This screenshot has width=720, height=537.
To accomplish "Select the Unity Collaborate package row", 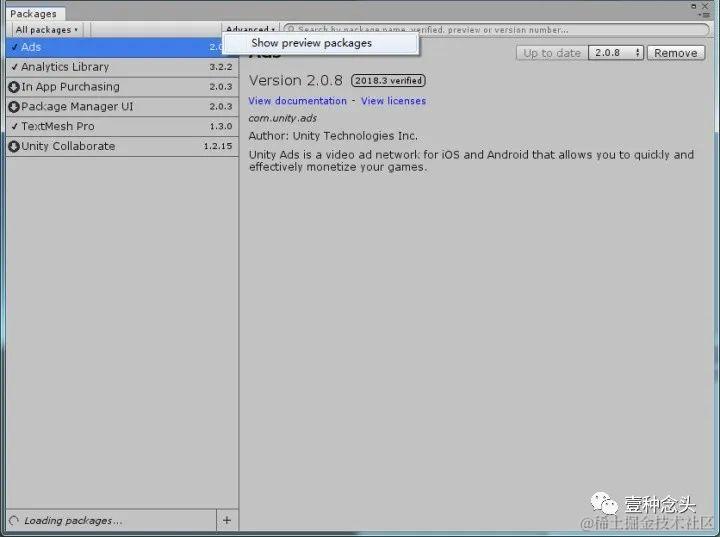I will point(122,146).
